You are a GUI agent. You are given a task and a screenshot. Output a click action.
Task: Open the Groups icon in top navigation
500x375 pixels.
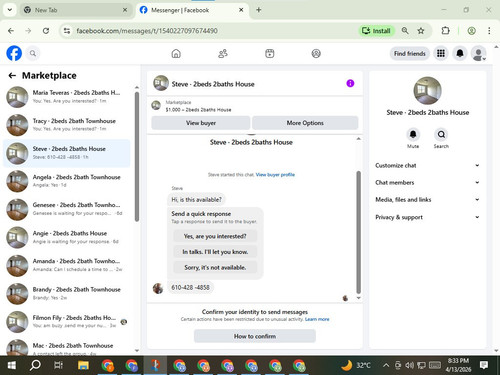[316, 53]
